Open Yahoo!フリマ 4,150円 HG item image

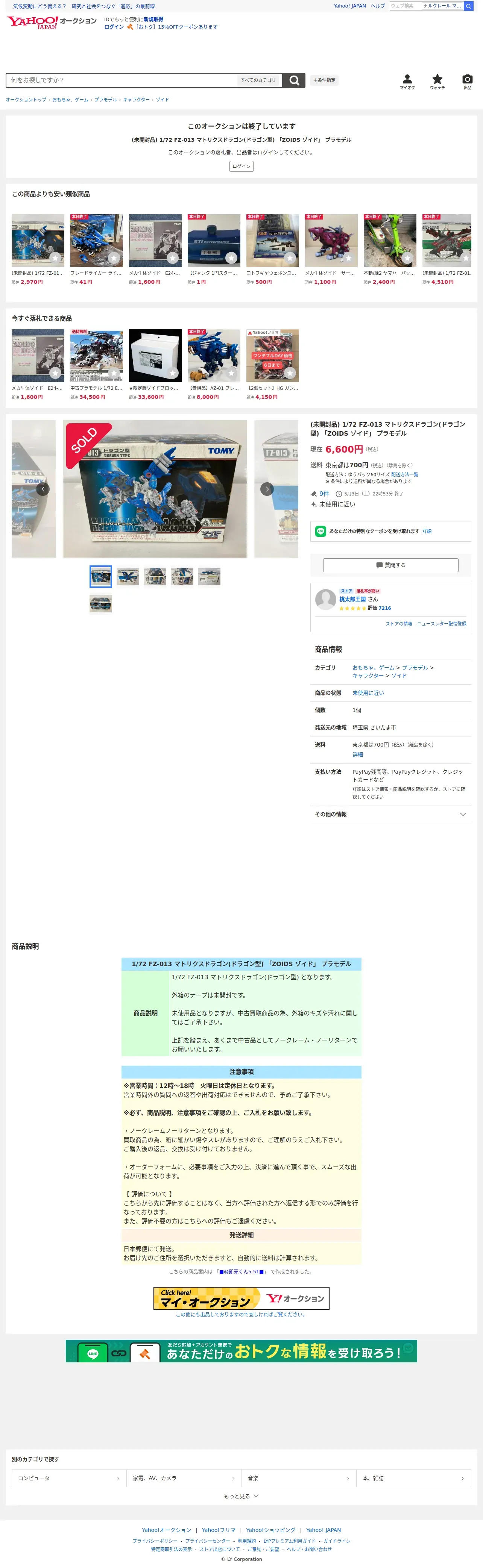pos(272,356)
